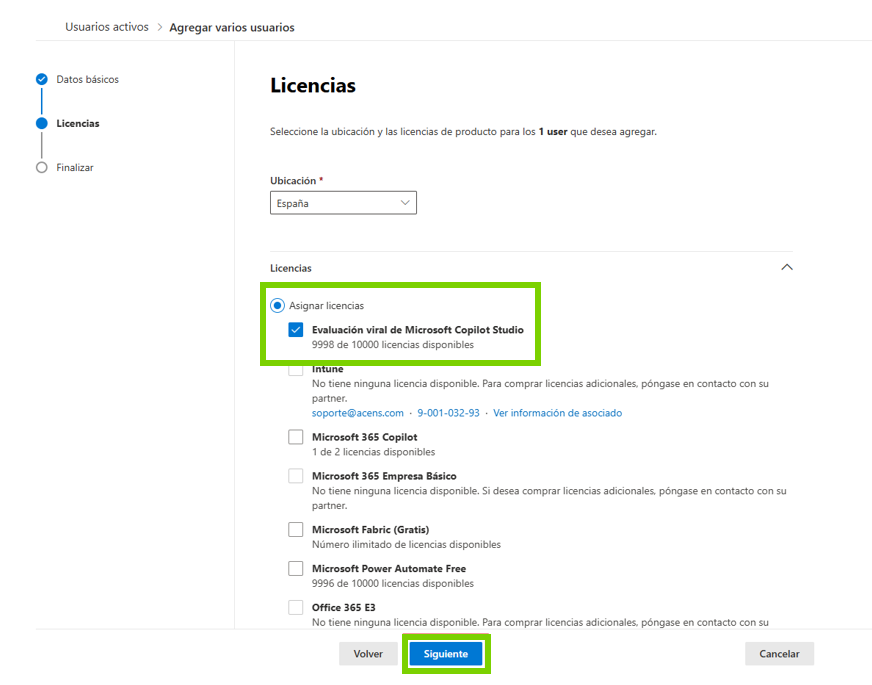Jump to the Finalizar step
872x685 pixels.
pos(75,167)
